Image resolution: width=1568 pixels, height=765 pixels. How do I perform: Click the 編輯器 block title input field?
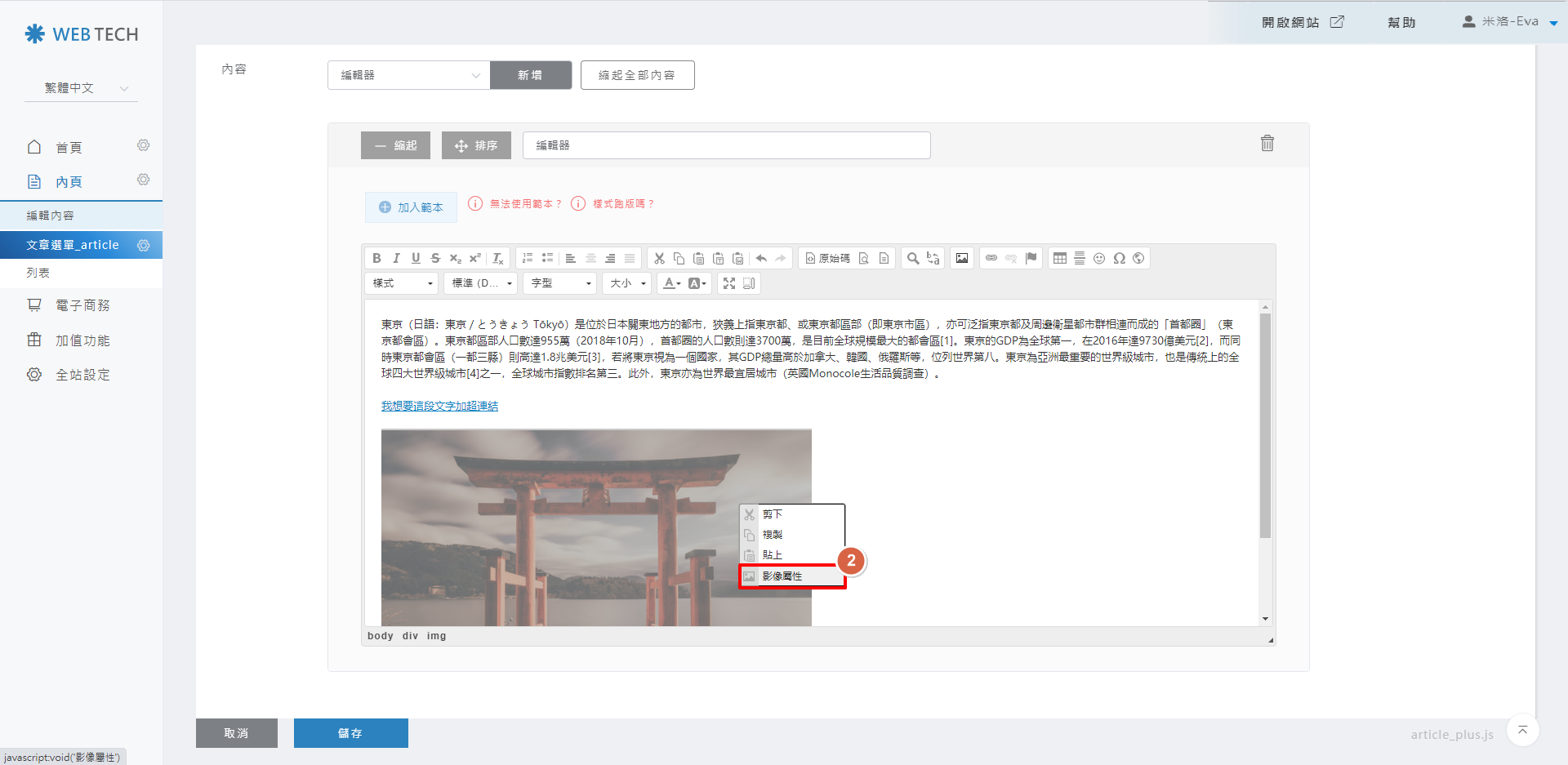[x=726, y=145]
